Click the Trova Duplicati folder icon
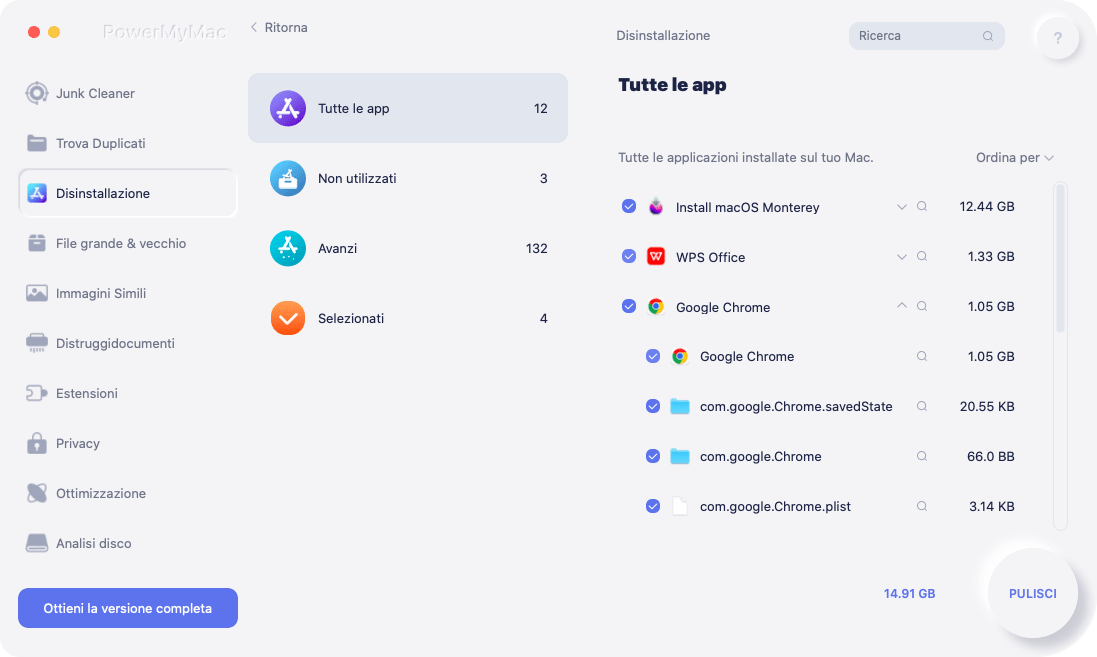The image size is (1097, 657). tap(37, 143)
